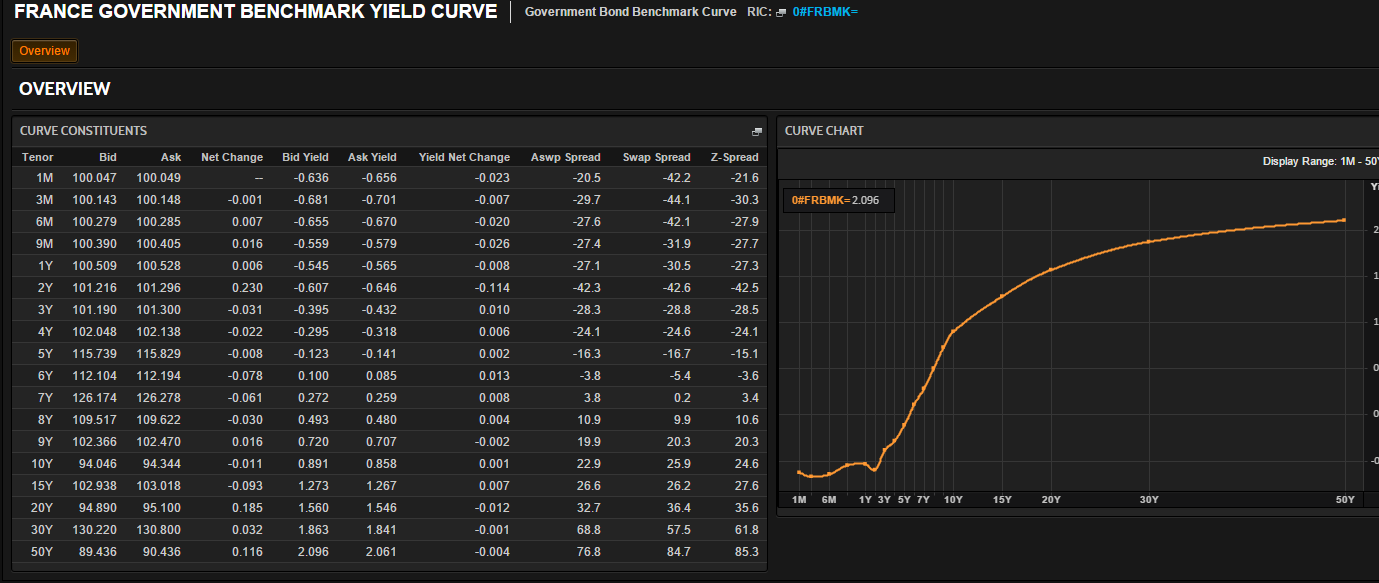Click Z-Spread 10.6 in 8Y row
This screenshot has height=583, width=1379.
point(747,420)
